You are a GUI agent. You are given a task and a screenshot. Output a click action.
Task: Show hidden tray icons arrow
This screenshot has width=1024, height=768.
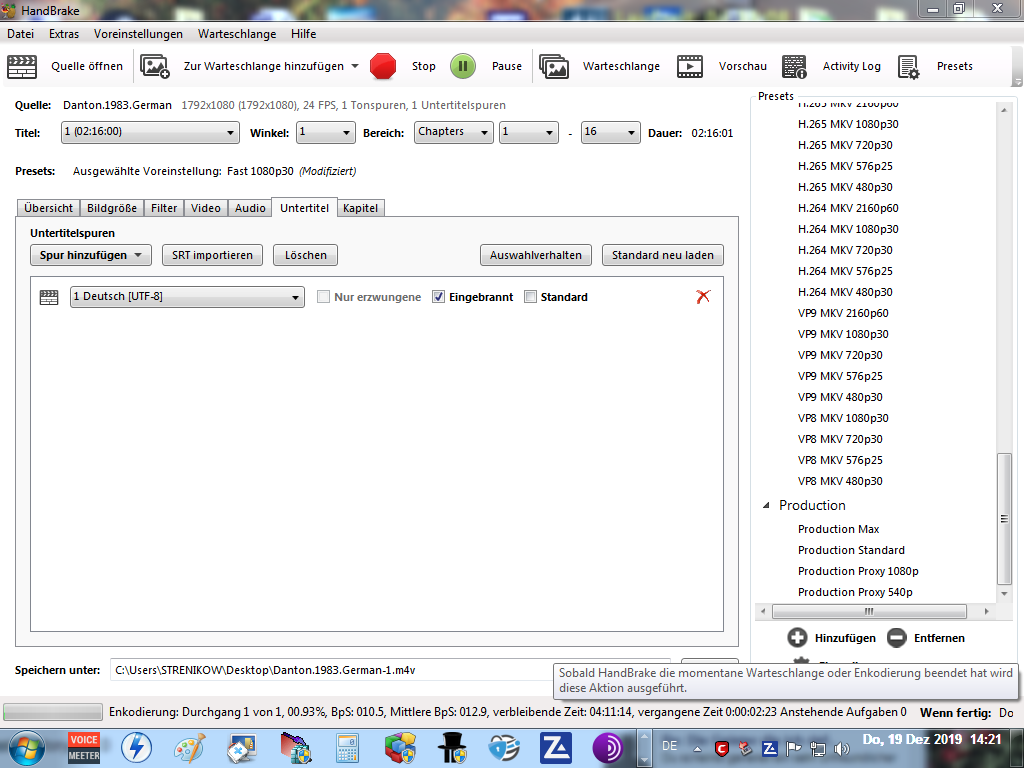pos(697,749)
